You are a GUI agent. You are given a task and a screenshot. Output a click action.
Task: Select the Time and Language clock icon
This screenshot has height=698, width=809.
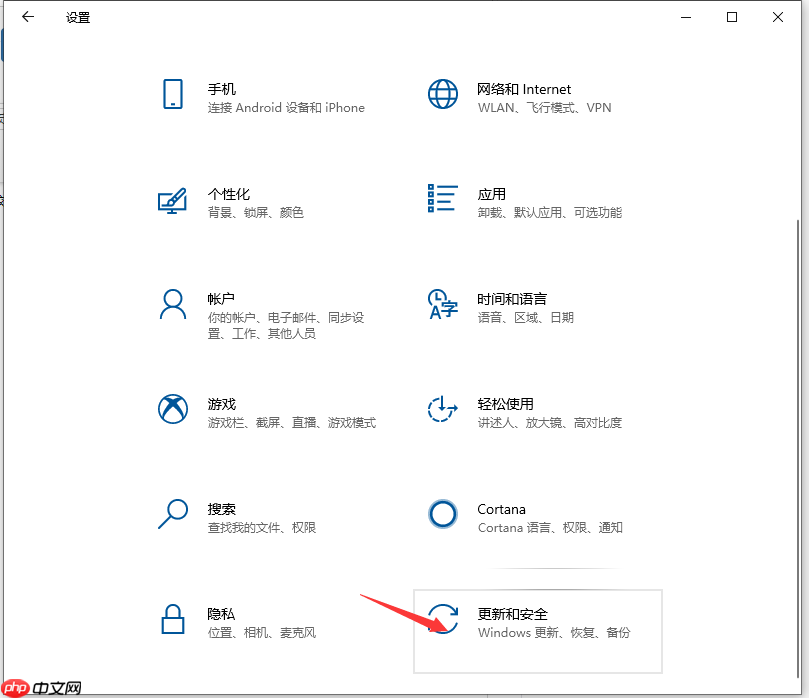click(442, 305)
